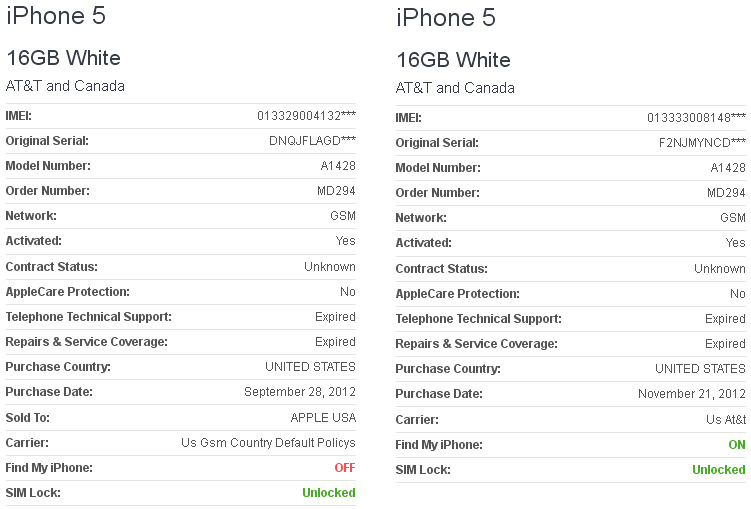Image resolution: width=751 pixels, height=509 pixels.
Task: Click the Purchase Date label beside November 21
Action: pyautogui.click(x=439, y=394)
